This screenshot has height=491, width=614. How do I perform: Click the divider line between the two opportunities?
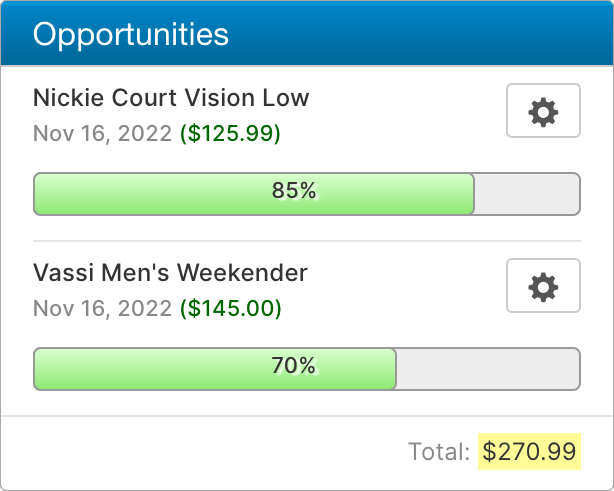(307, 241)
